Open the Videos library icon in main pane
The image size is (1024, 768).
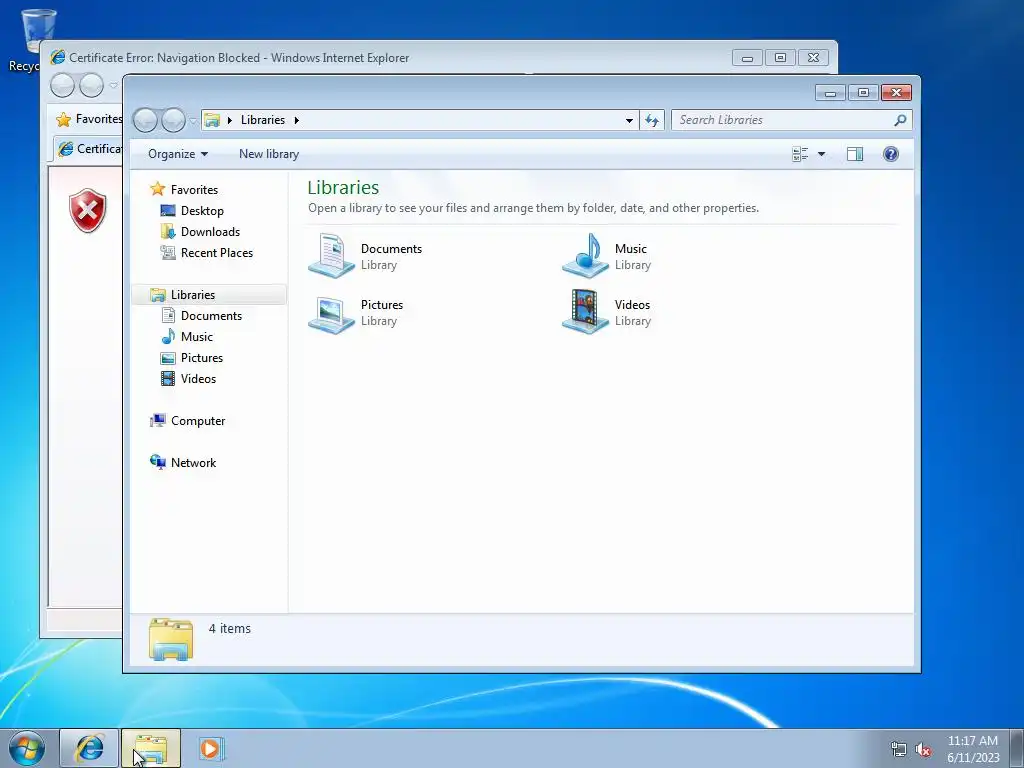(x=585, y=312)
